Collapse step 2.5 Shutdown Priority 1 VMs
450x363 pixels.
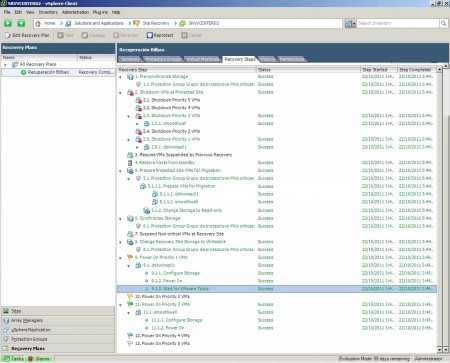point(129,140)
